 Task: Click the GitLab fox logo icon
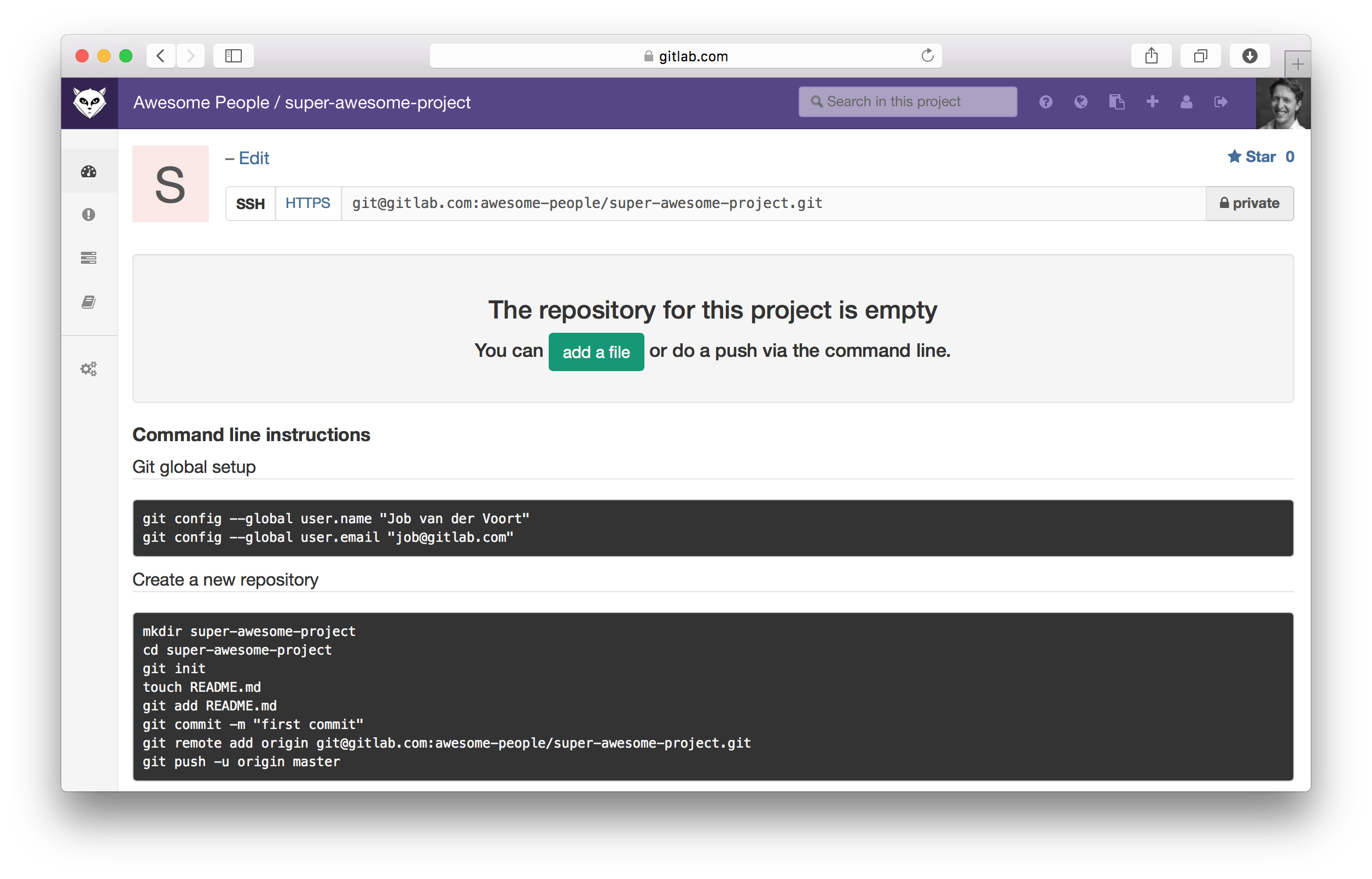point(92,101)
